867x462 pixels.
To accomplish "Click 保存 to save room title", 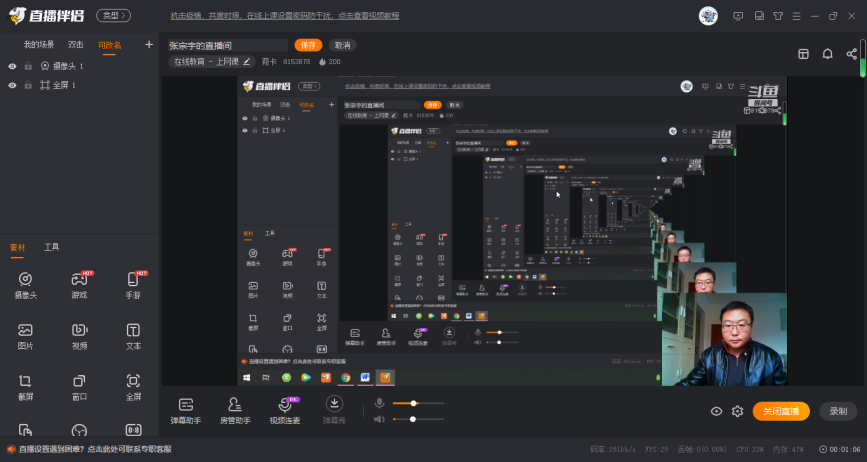I will [x=308, y=45].
